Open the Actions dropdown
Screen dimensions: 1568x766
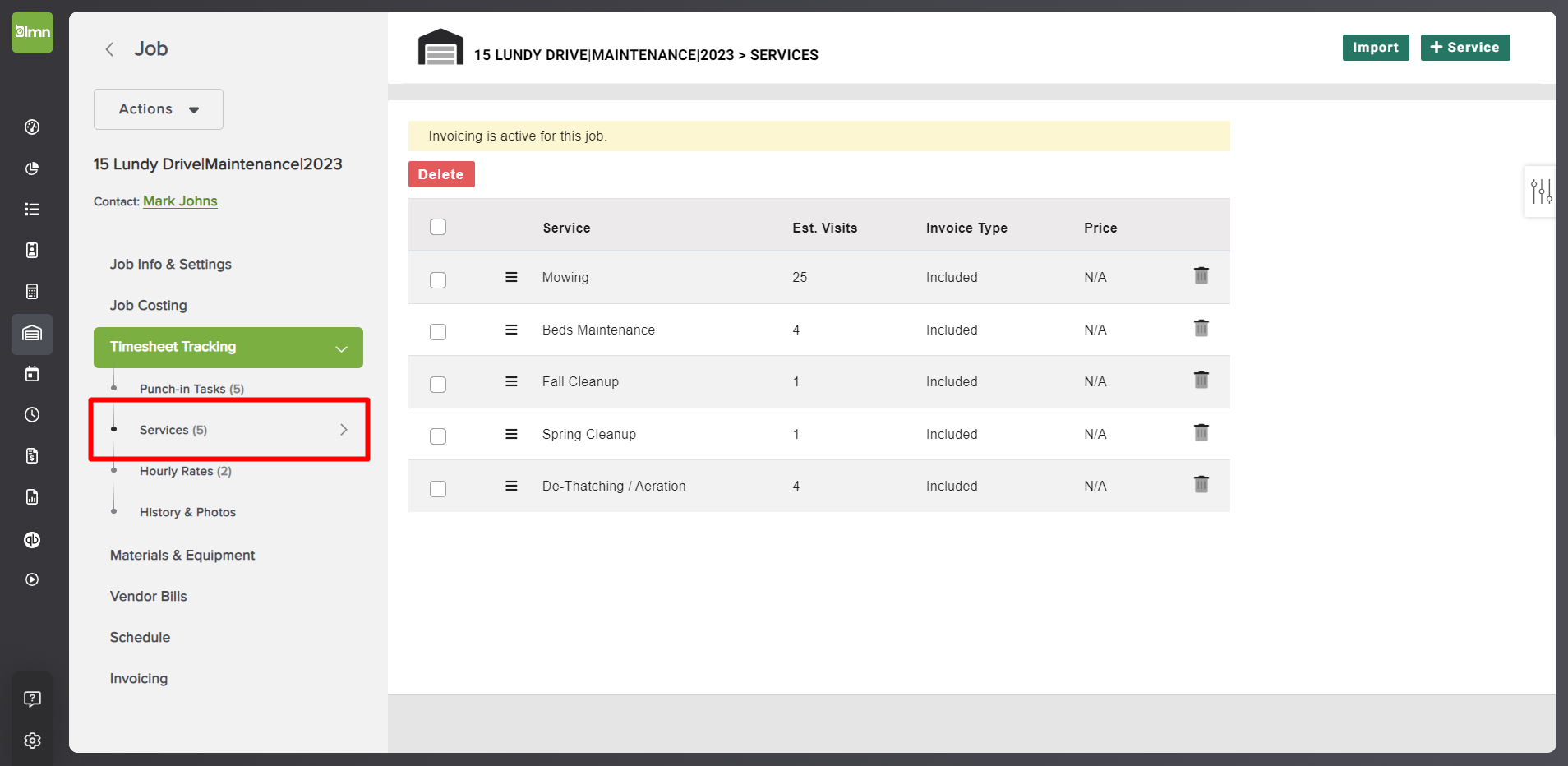click(158, 108)
